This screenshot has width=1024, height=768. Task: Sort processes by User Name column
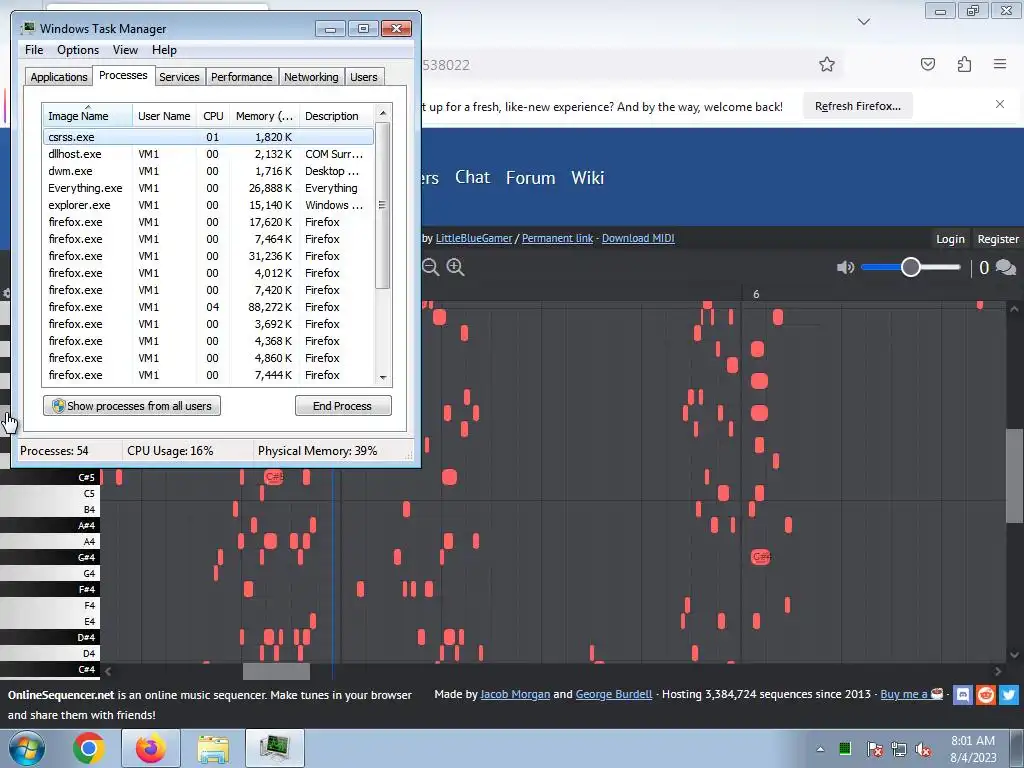[x=164, y=116]
